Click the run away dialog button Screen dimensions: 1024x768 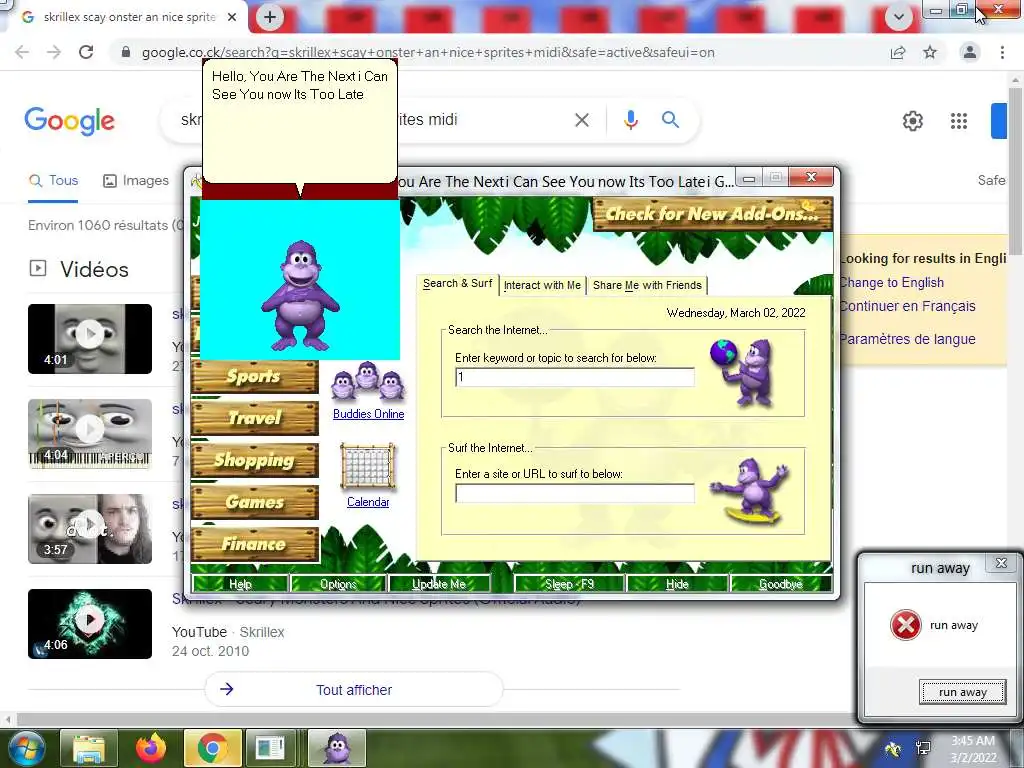963,692
